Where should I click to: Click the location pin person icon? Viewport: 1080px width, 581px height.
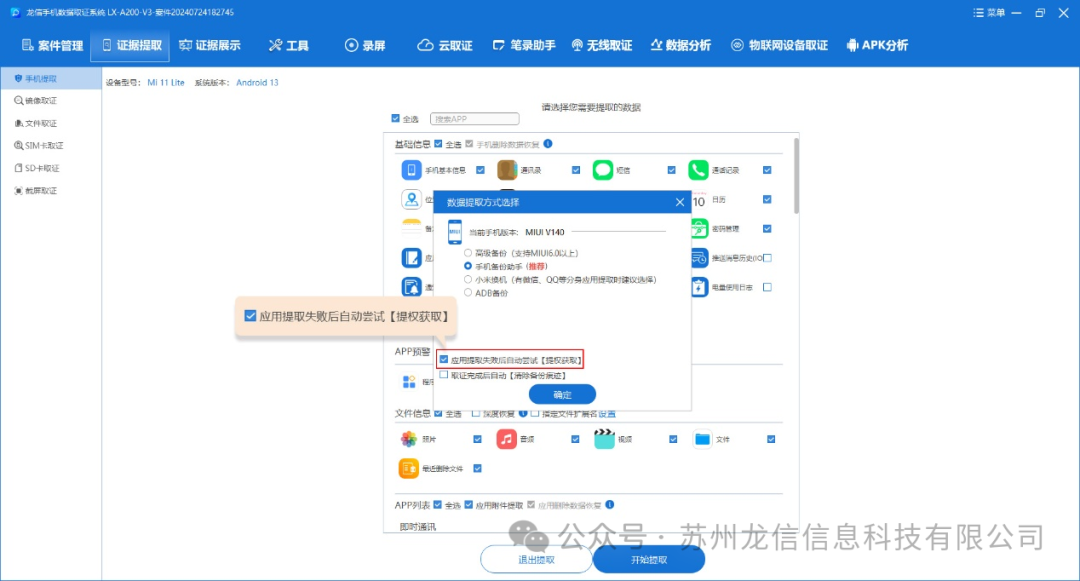click(x=411, y=199)
